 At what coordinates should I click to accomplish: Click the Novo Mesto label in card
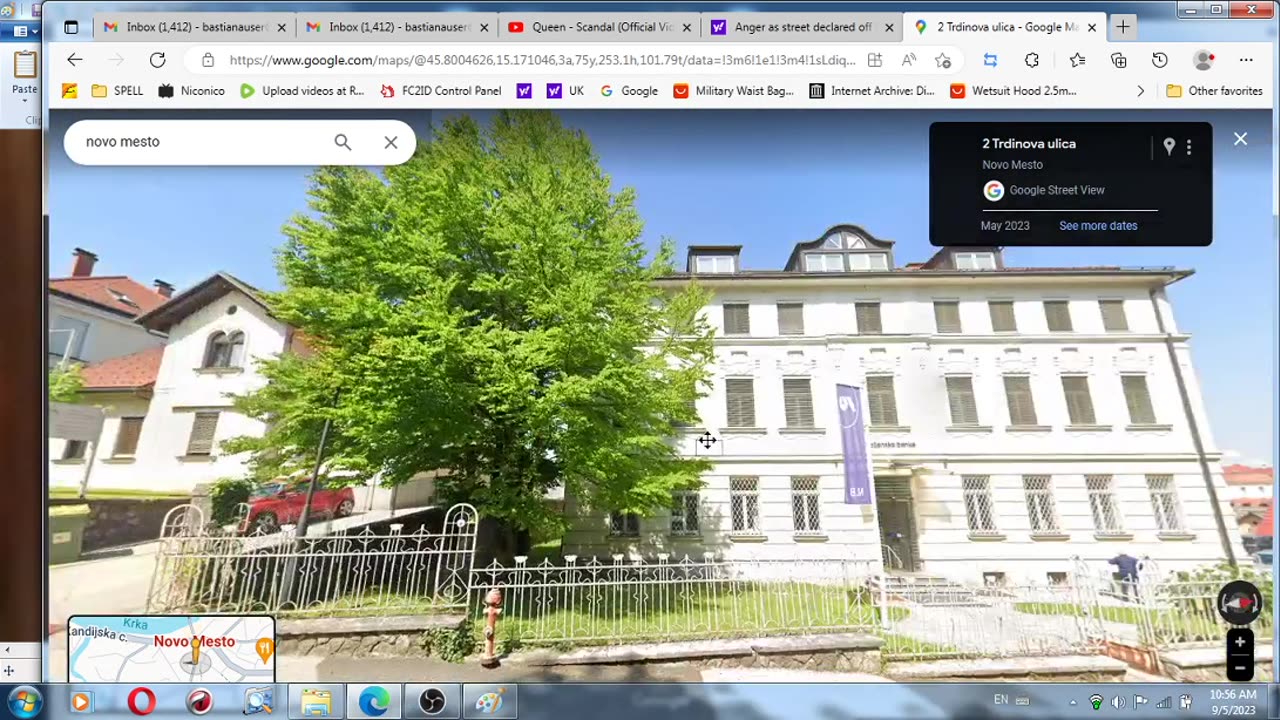(1012, 165)
